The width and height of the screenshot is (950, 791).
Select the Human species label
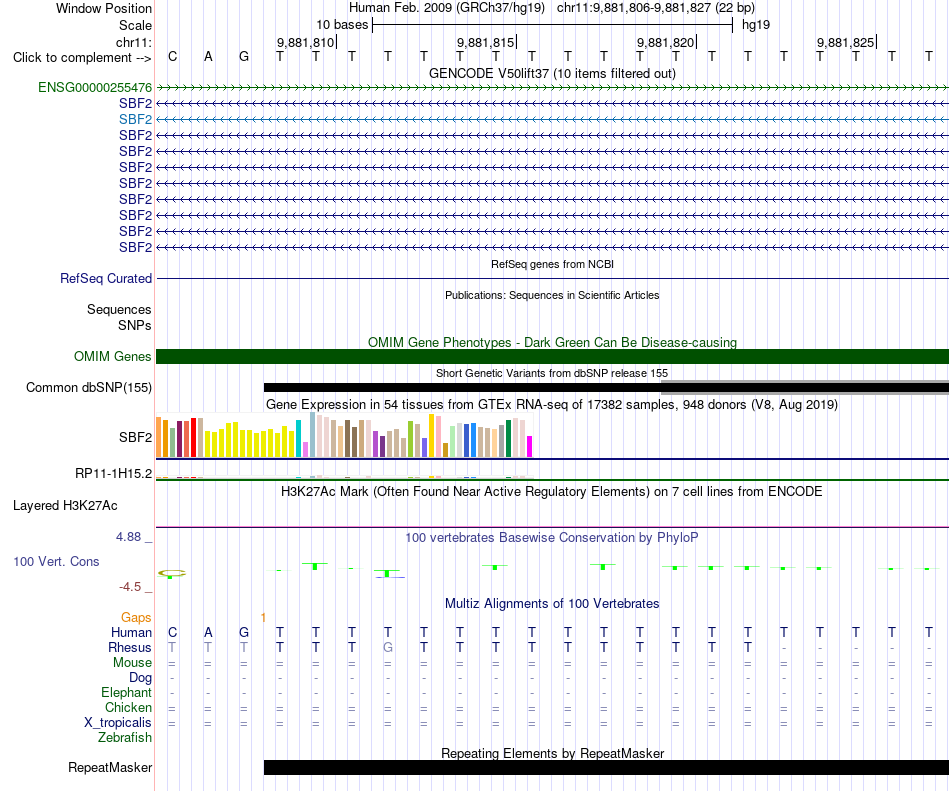pos(131,632)
